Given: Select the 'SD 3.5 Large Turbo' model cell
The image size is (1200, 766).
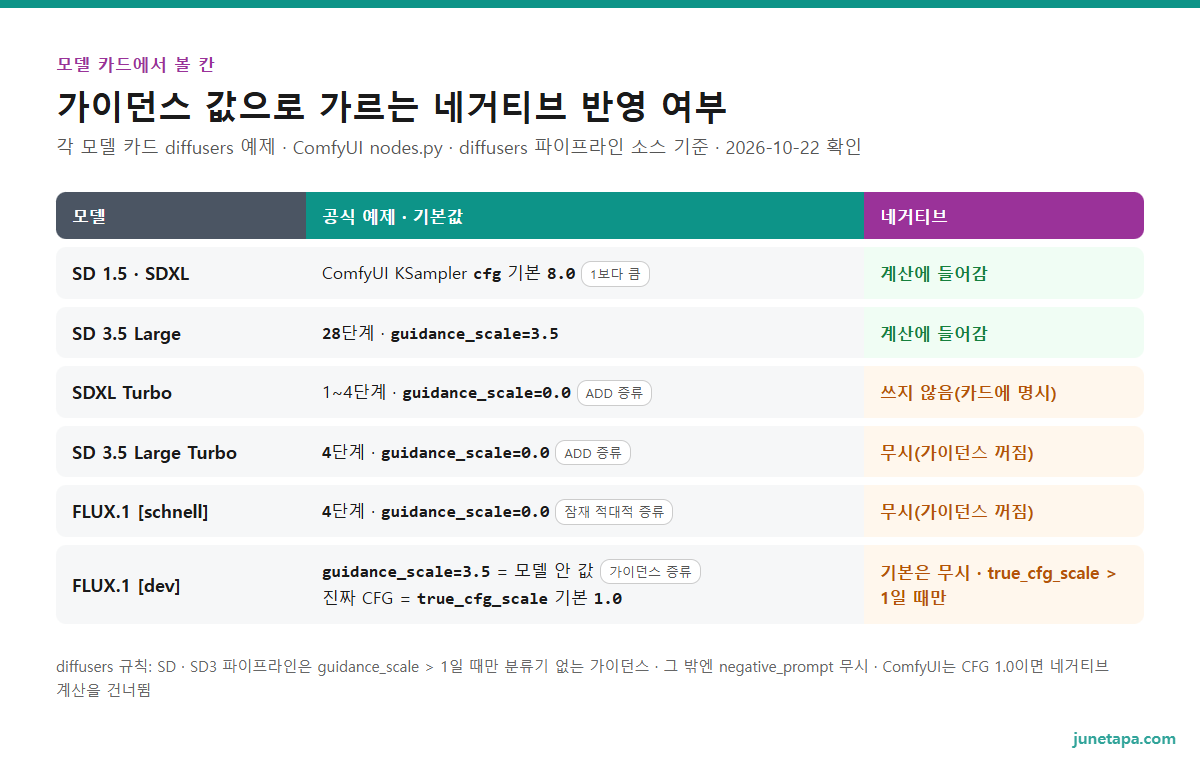Looking at the screenshot, I should click(x=181, y=452).
